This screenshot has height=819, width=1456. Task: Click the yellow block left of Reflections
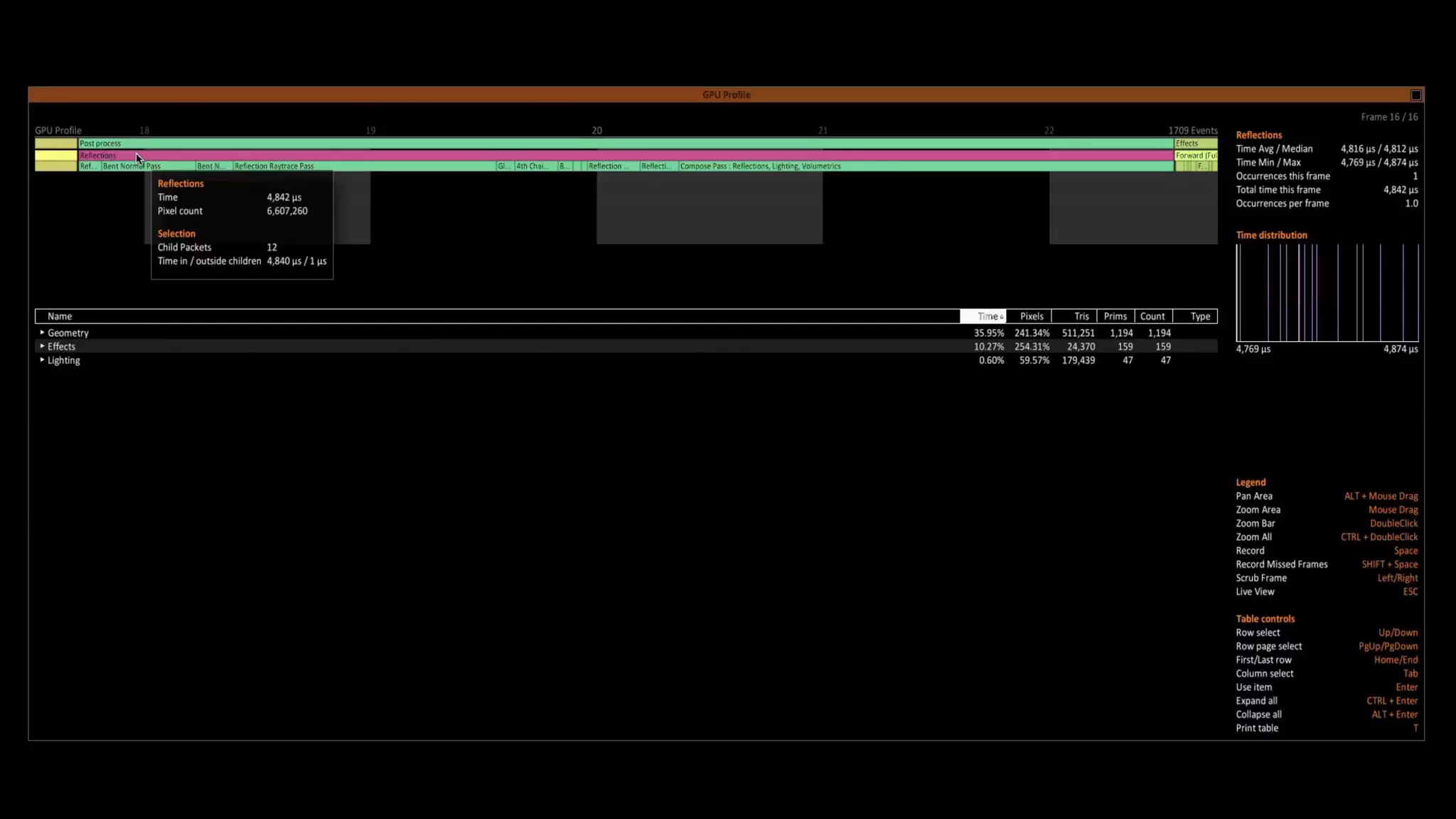55,155
